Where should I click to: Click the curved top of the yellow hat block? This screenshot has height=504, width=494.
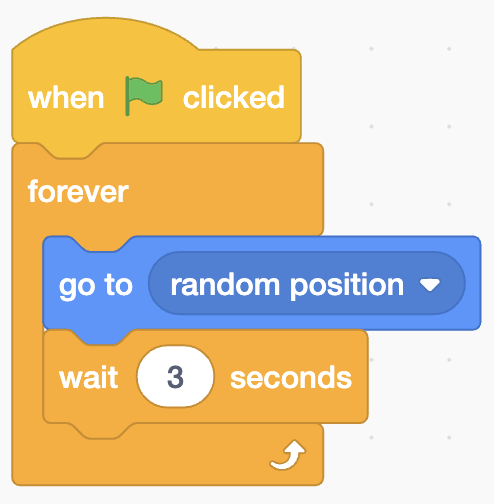pos(105,33)
